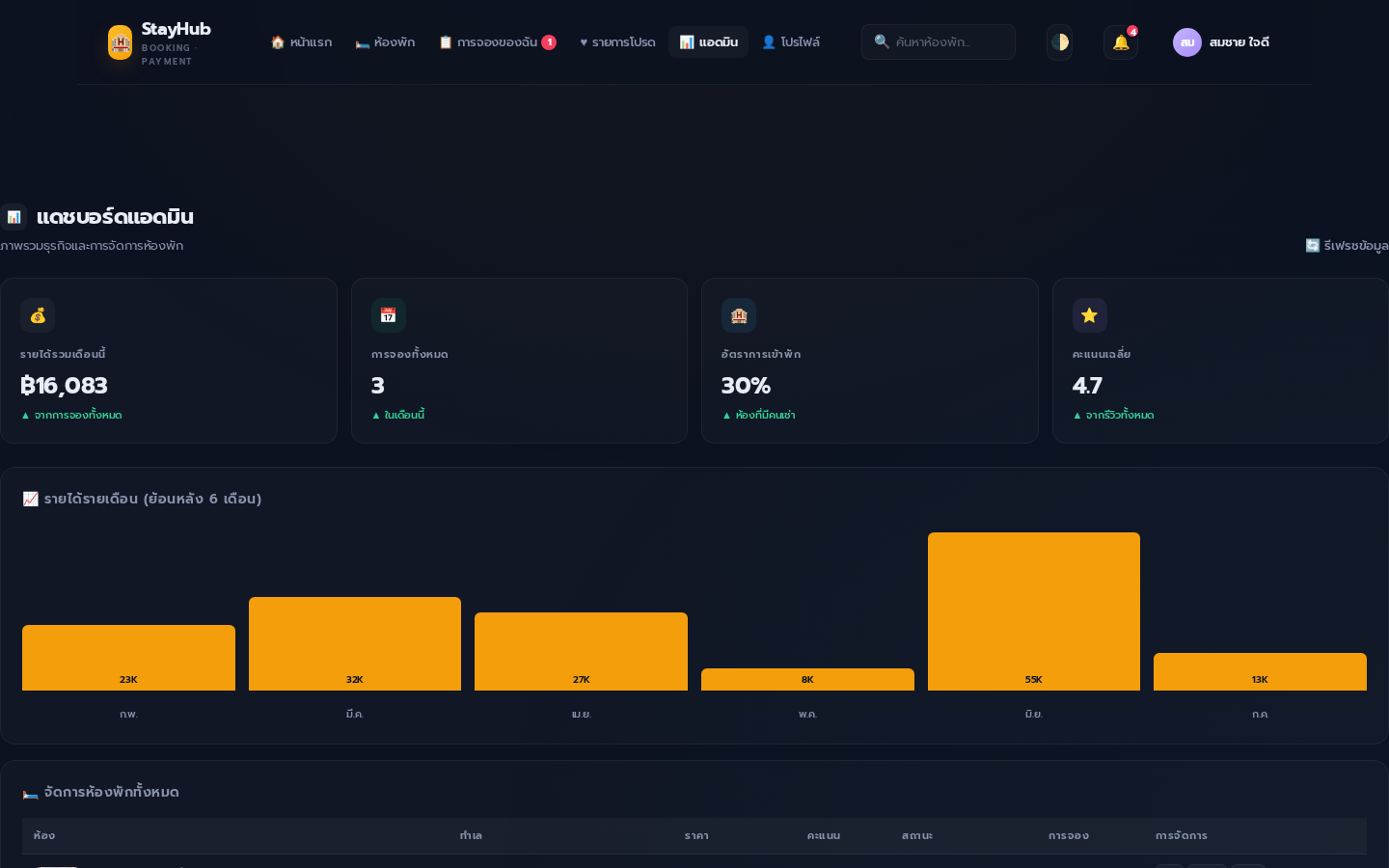Open the โปรไฟล์ profile tab
The height and width of the screenshot is (868, 1389).
pyautogui.click(x=791, y=42)
